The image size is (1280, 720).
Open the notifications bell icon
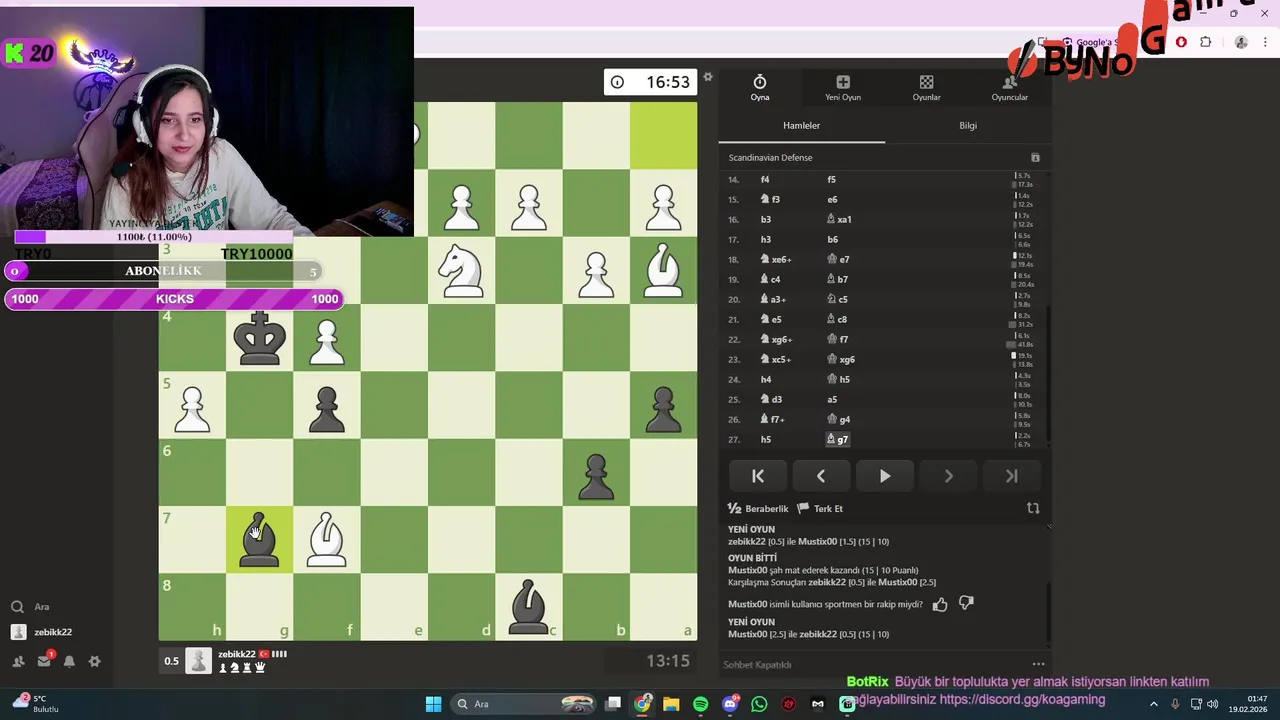(x=69, y=661)
